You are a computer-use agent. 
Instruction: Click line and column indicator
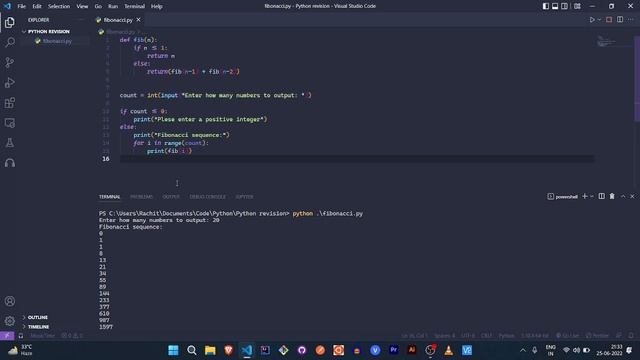point(414,336)
